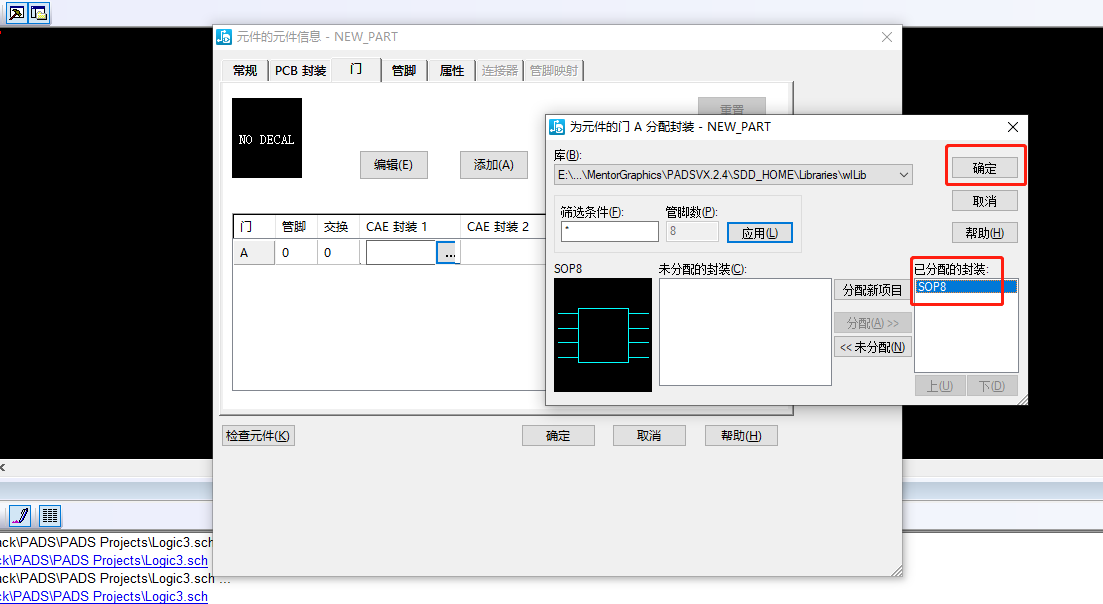The width and height of the screenshot is (1103, 604).
Task: Click the project window icon on top toolbar
Action: (39, 13)
